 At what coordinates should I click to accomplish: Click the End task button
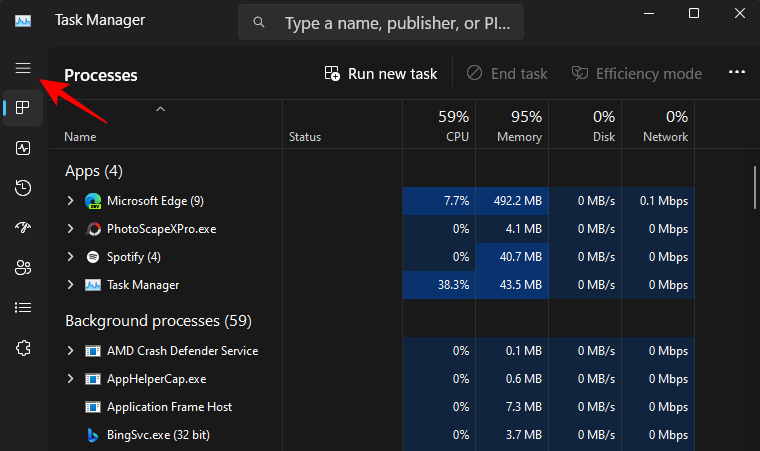point(507,74)
